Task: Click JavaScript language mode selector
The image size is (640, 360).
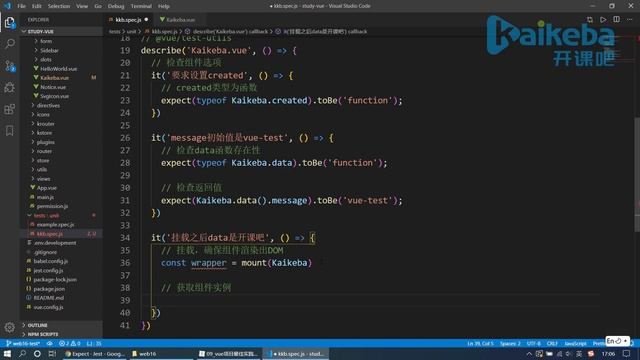Action: click(575, 344)
